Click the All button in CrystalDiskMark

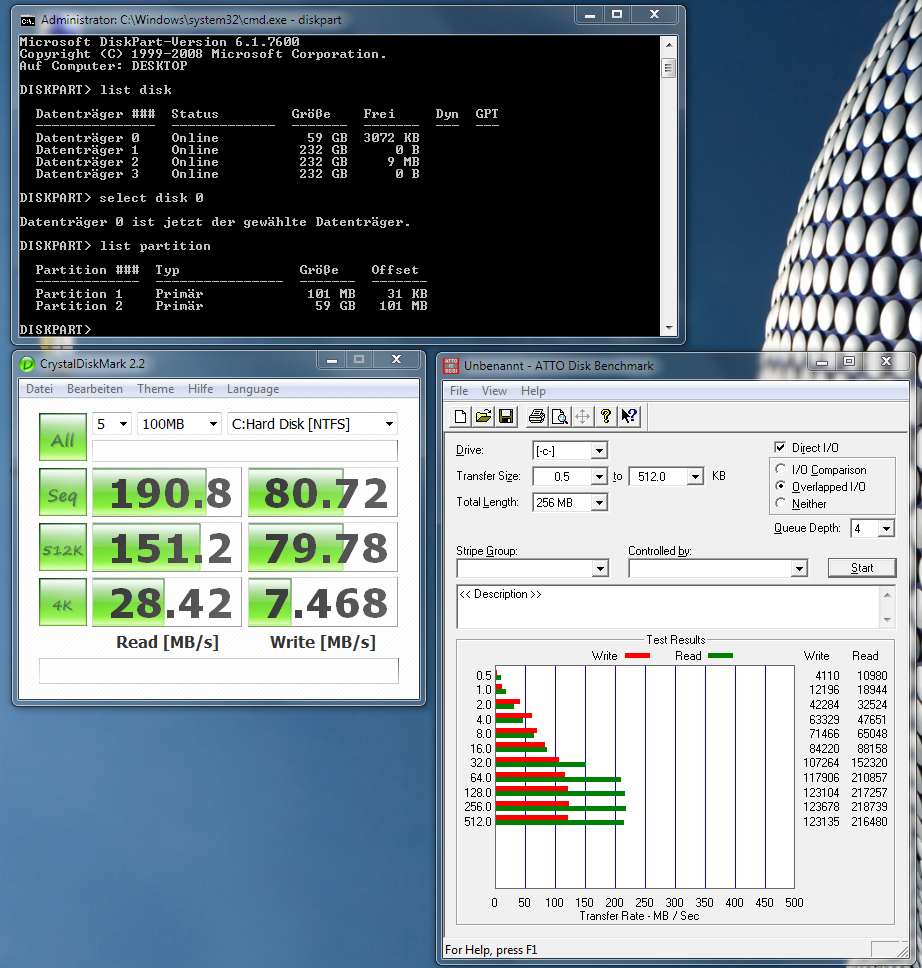click(x=63, y=436)
